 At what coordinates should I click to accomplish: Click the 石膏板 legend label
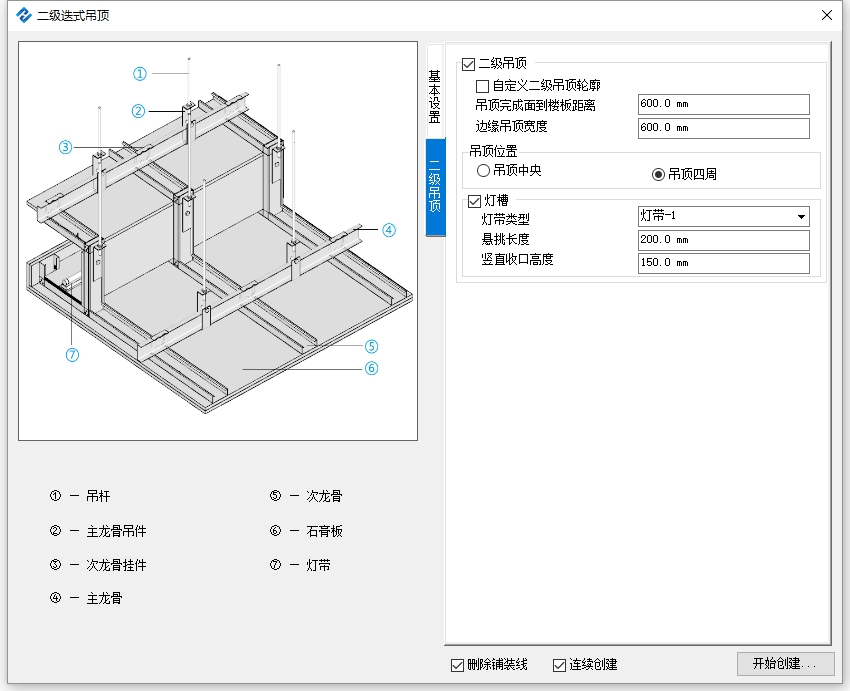324,531
